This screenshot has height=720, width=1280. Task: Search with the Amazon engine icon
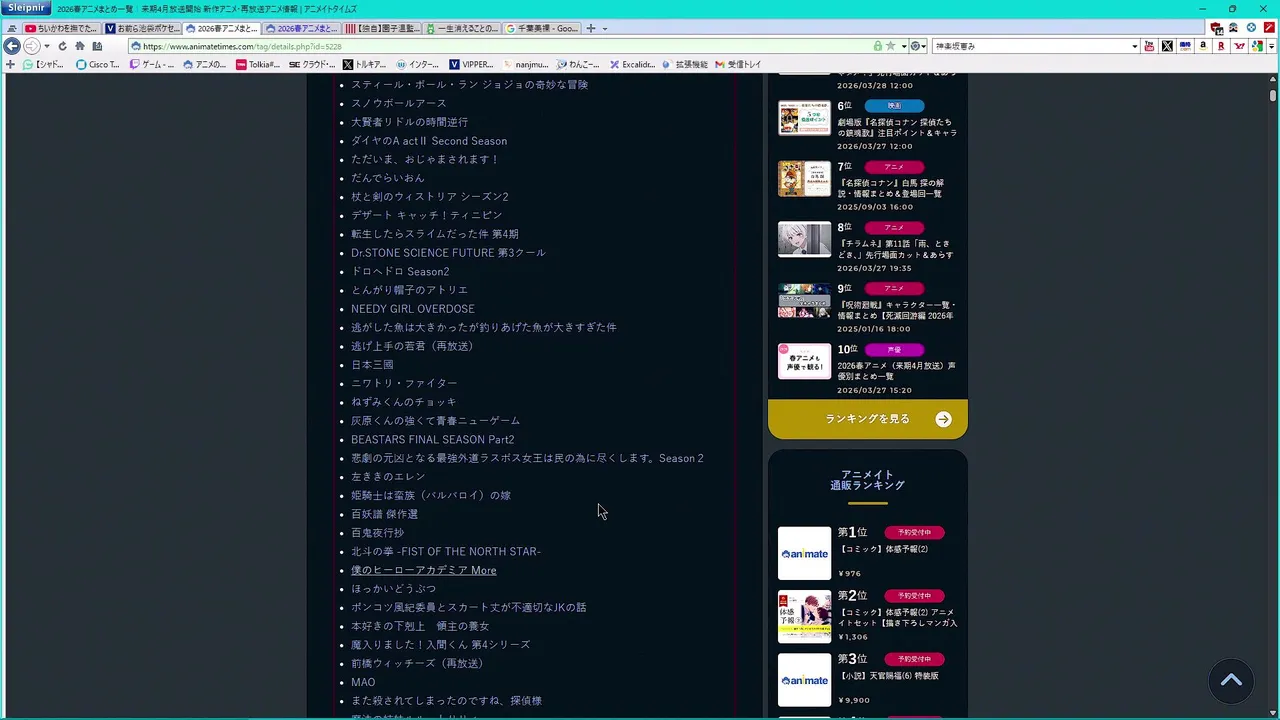(1203, 46)
